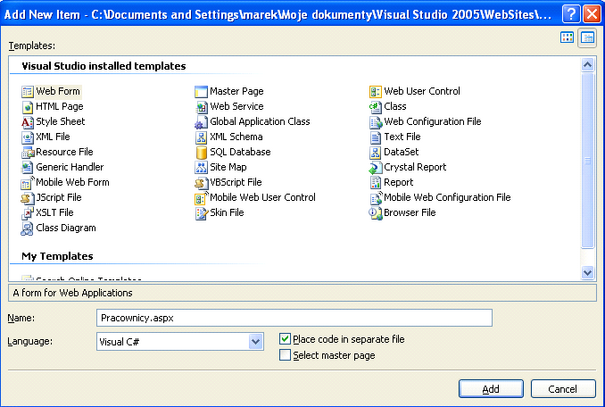Viewport: 605px width, 407px height.
Task: Pick the JScript File icon
Action: [x=27, y=198]
